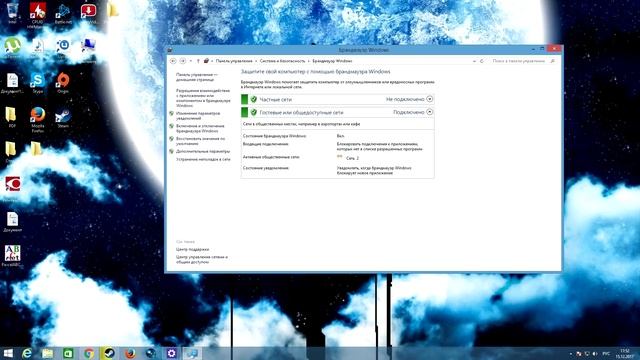Open the red eye-logo app desktop icon

pos(12,188)
